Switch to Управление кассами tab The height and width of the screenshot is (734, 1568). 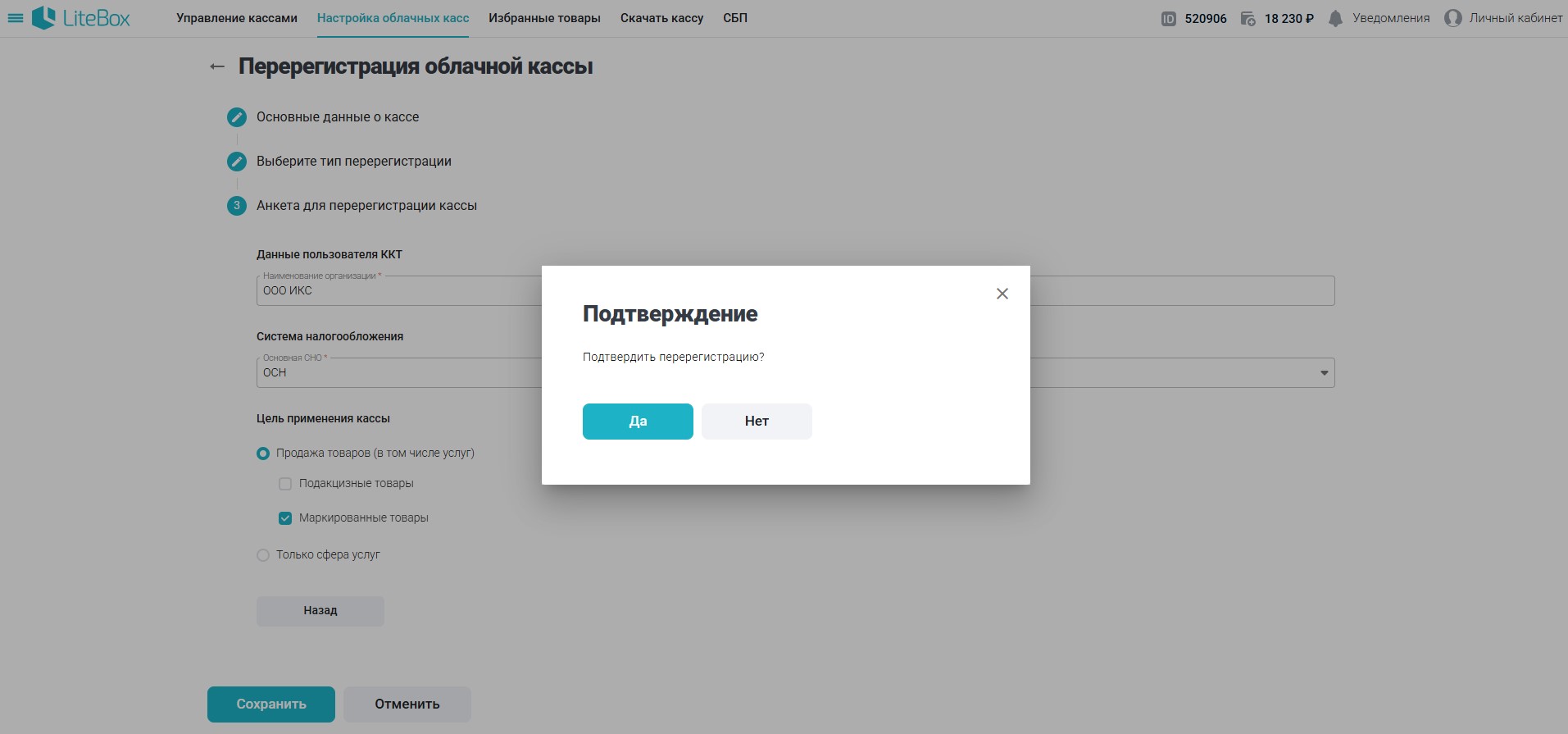point(236,18)
